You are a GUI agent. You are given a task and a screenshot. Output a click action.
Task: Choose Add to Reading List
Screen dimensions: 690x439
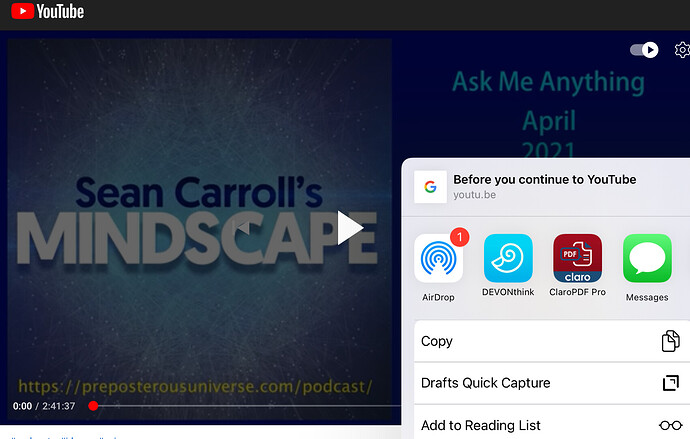(x=552, y=423)
